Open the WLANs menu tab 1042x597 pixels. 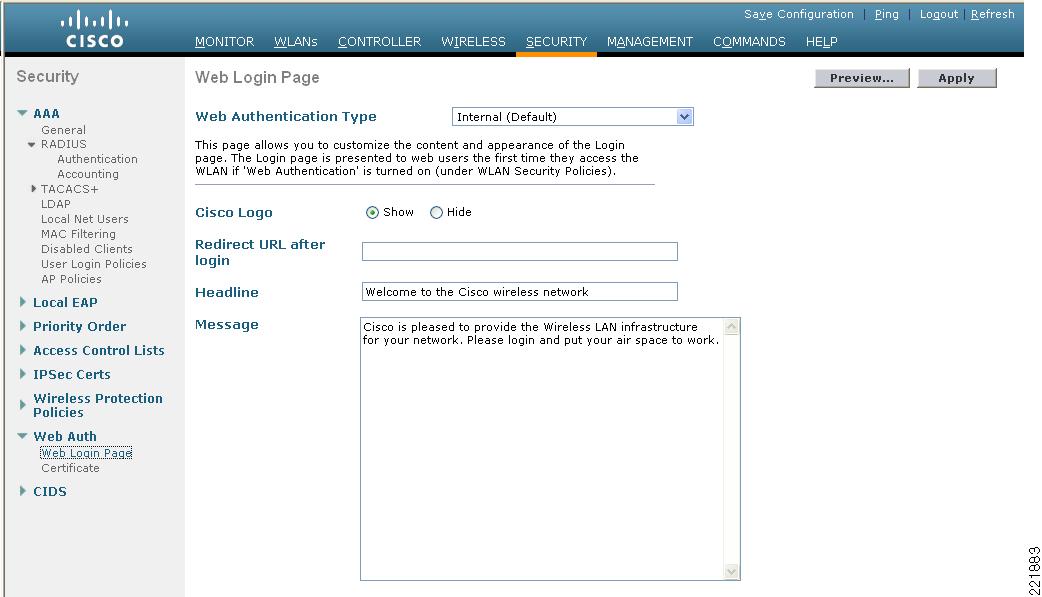pyautogui.click(x=296, y=42)
